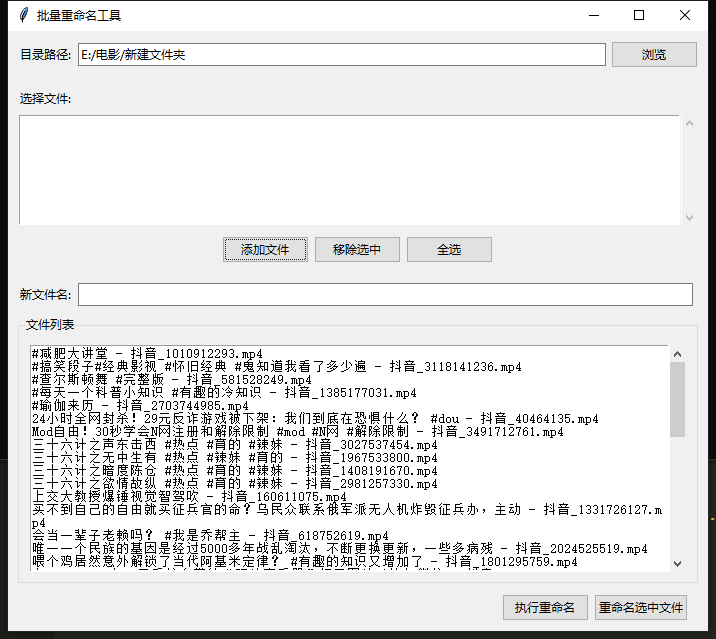Click the 浏览 browse button
This screenshot has height=639, width=716.
[x=654, y=55]
